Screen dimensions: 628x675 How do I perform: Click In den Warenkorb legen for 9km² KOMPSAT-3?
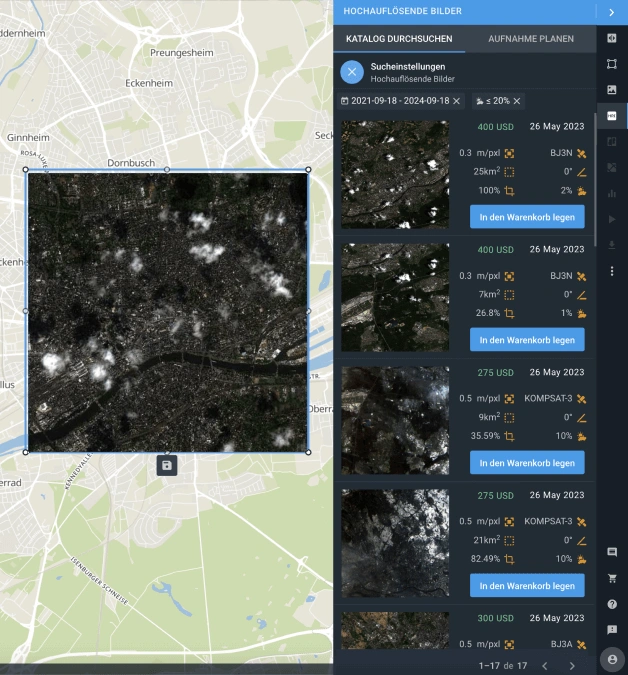pos(526,462)
